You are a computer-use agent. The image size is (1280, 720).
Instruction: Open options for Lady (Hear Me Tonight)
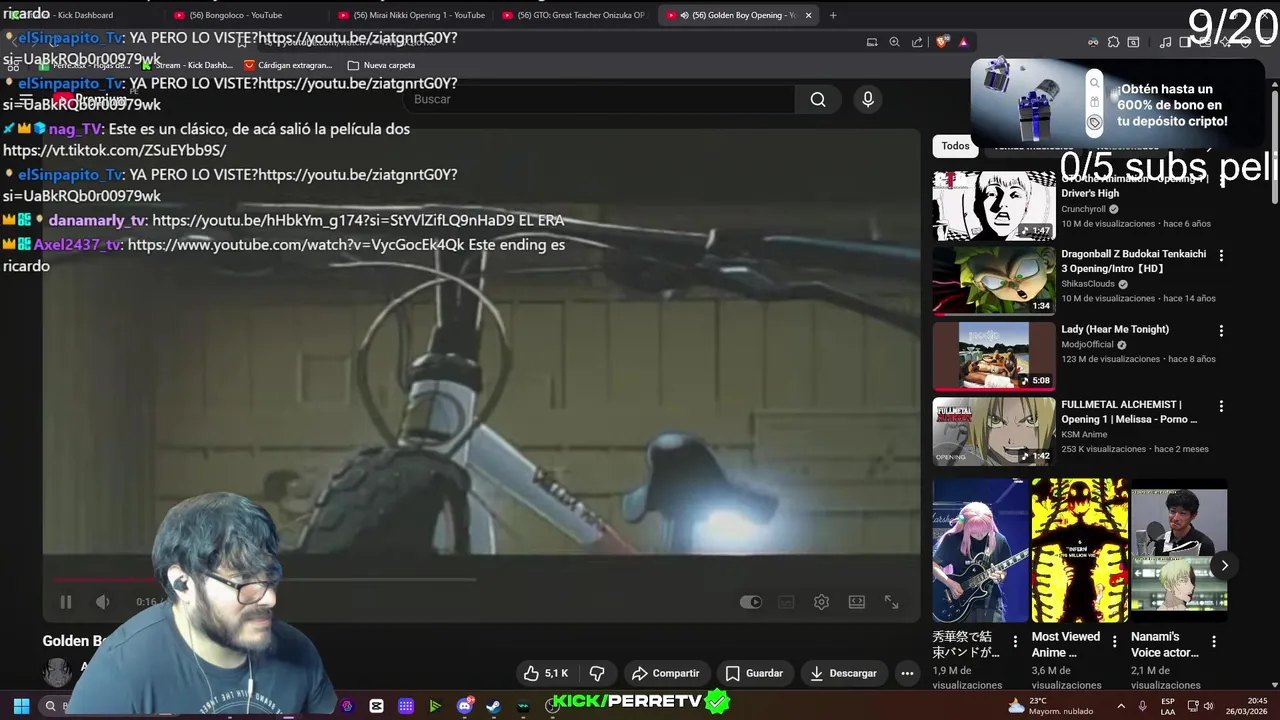(1221, 330)
